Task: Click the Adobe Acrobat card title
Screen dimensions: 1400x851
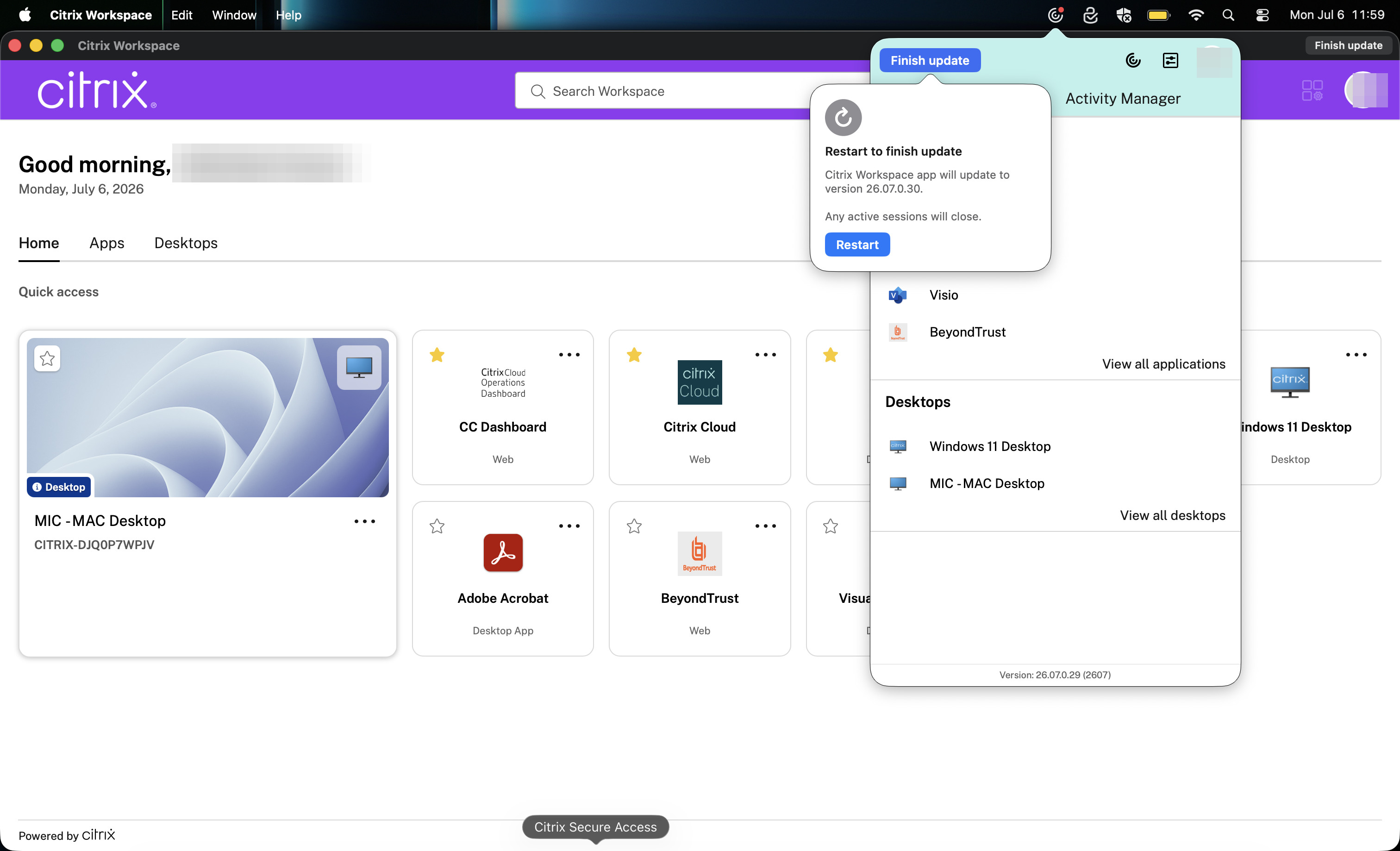Action: (x=503, y=598)
